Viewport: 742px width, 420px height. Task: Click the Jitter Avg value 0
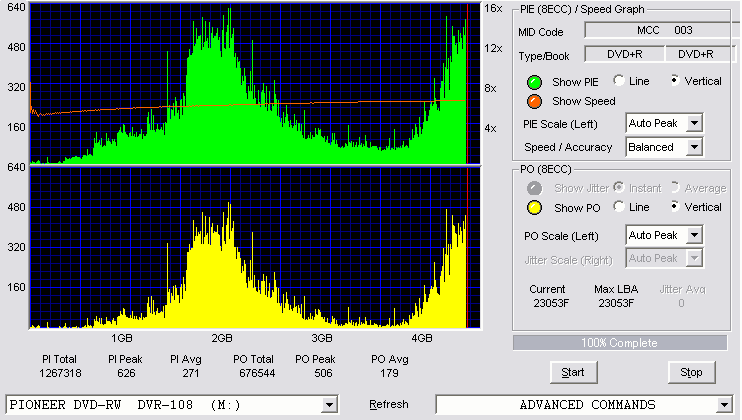(681, 303)
